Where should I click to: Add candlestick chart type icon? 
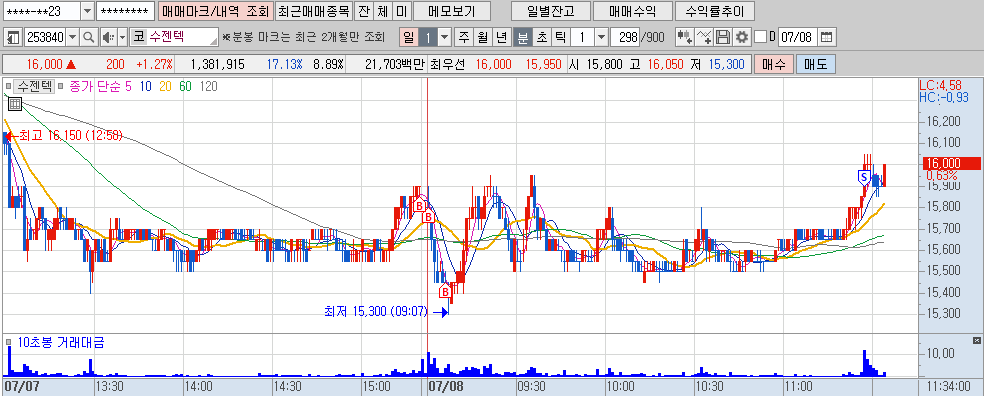(685, 38)
